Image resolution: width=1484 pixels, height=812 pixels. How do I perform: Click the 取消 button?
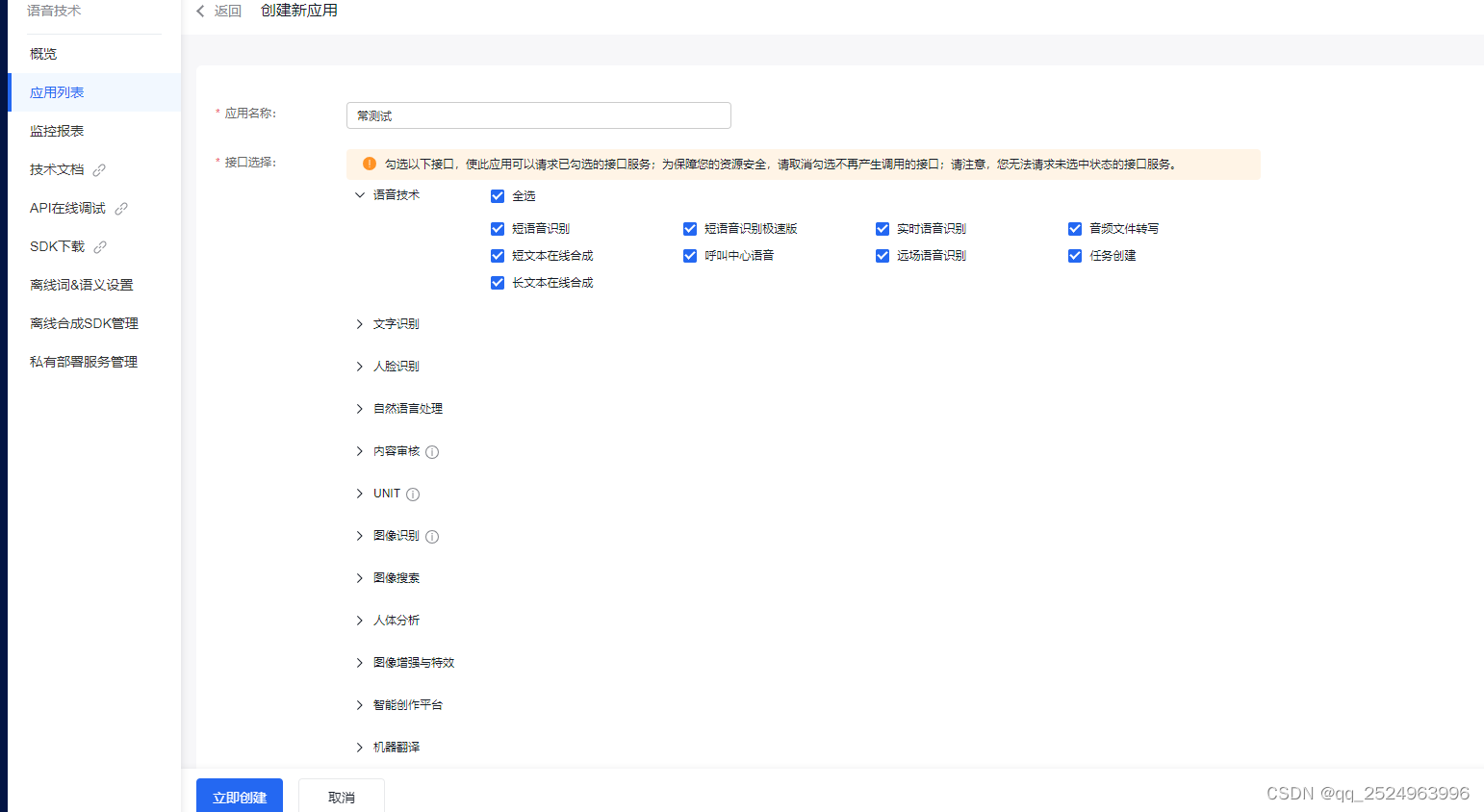click(342, 797)
